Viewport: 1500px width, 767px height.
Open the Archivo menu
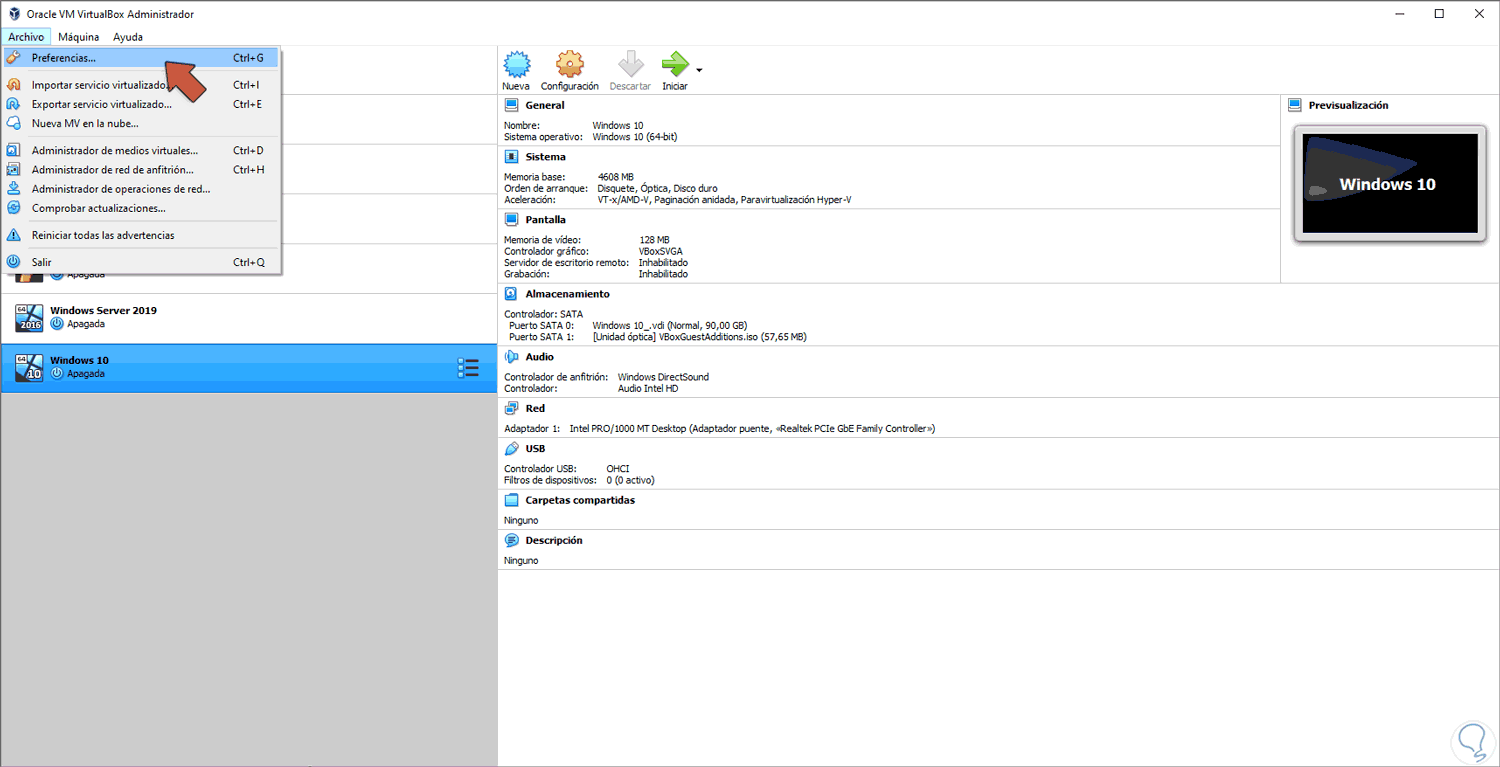[26, 37]
